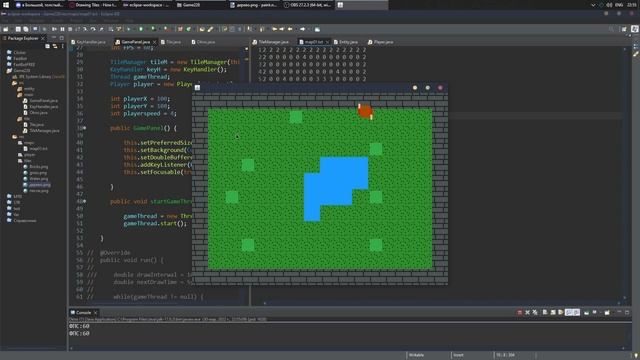640x360 pixels.
Task: Open KeyHandler.java in Package Explorer
Action: (41, 107)
